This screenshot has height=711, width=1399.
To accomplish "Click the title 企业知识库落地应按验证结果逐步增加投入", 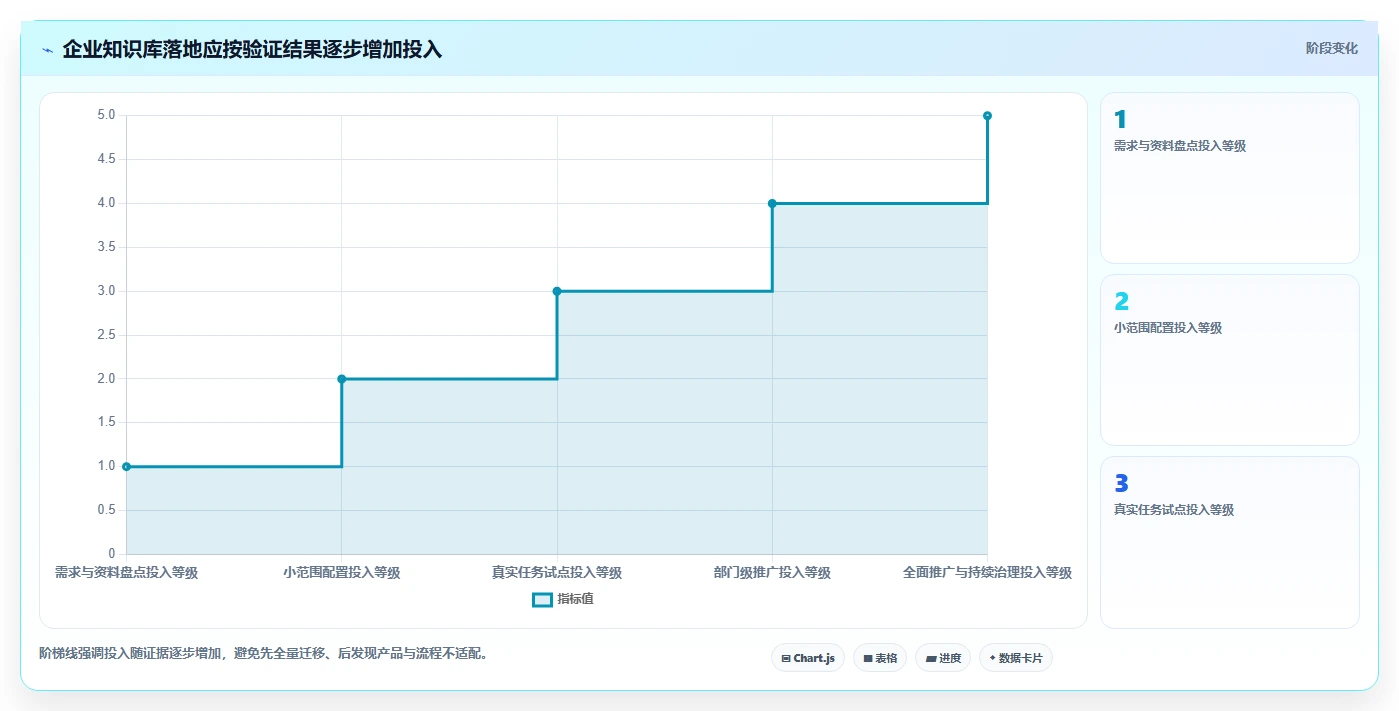I will coord(252,49).
